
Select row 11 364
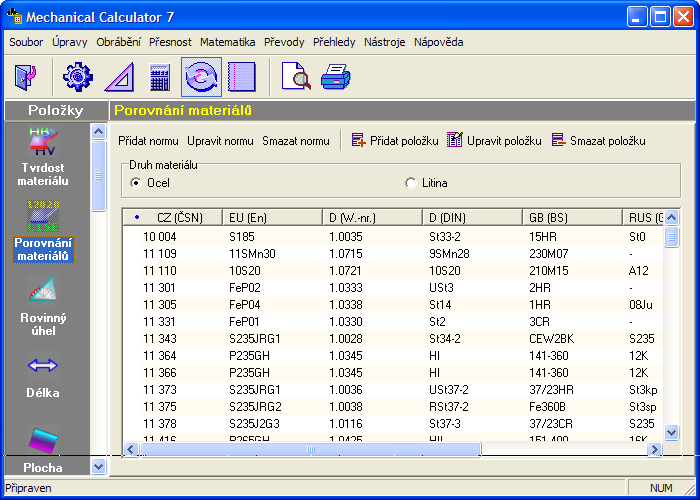coord(393,355)
